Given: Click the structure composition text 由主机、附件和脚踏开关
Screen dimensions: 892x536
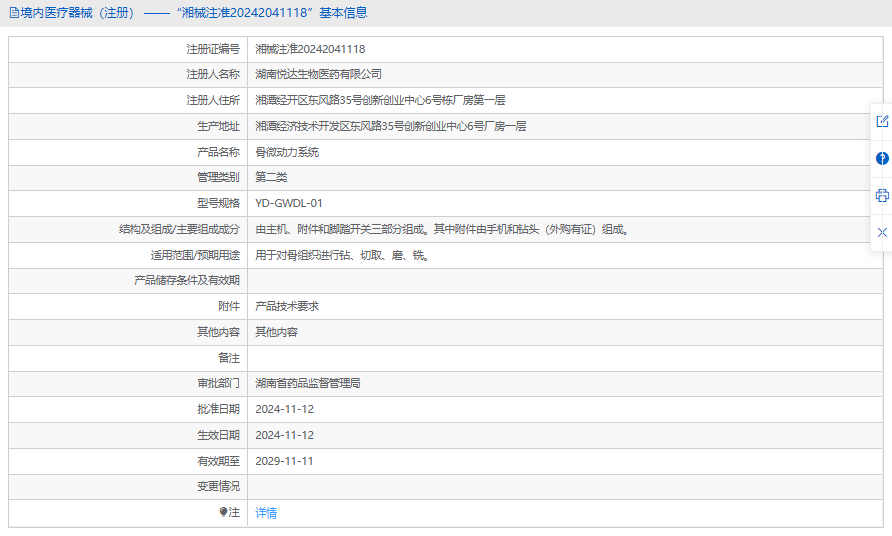Looking at the screenshot, I should tap(441, 229).
